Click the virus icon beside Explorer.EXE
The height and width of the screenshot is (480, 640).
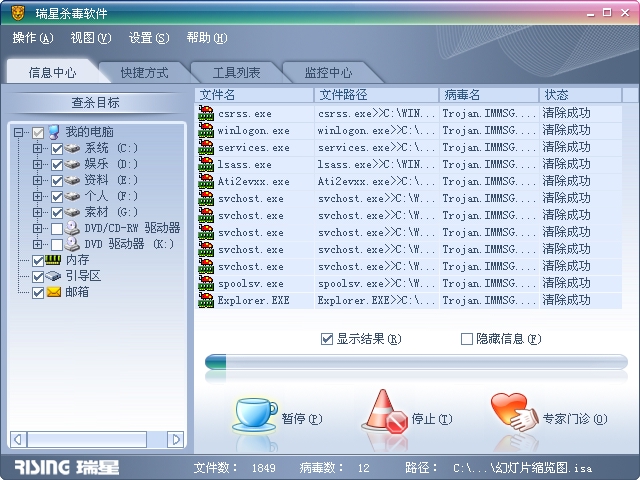(206, 300)
